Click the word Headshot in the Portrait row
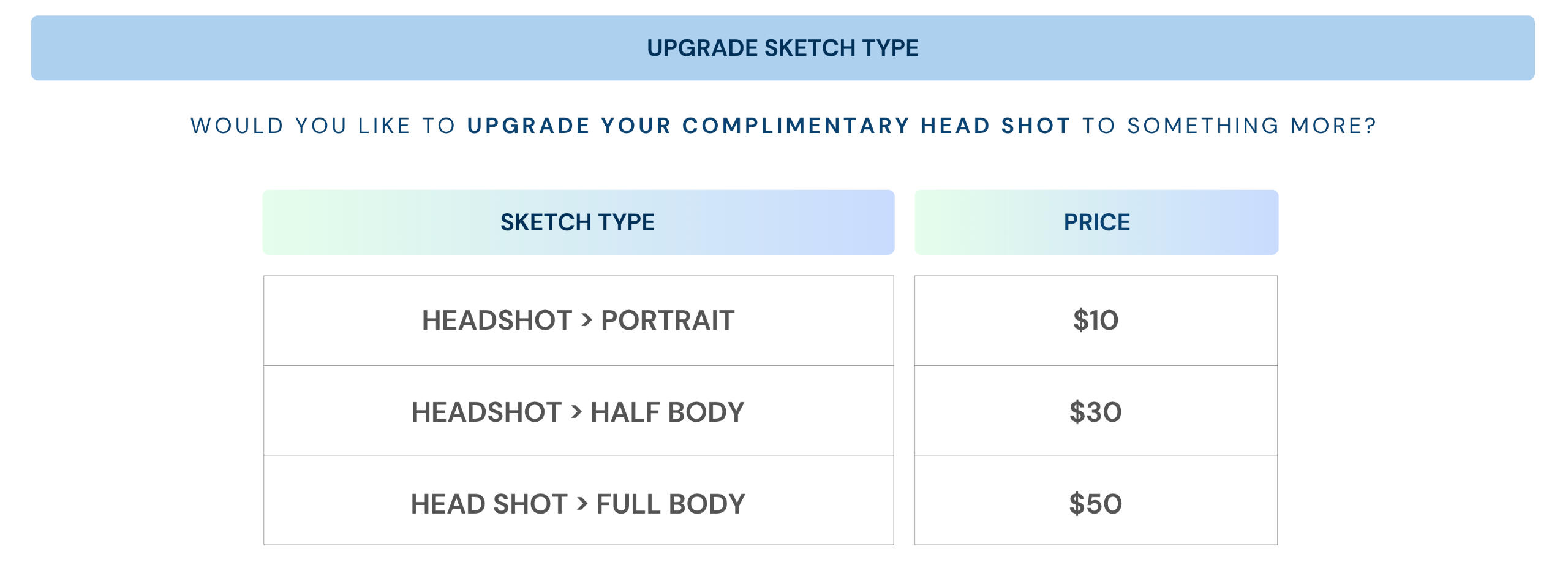1568x573 pixels. [497, 321]
